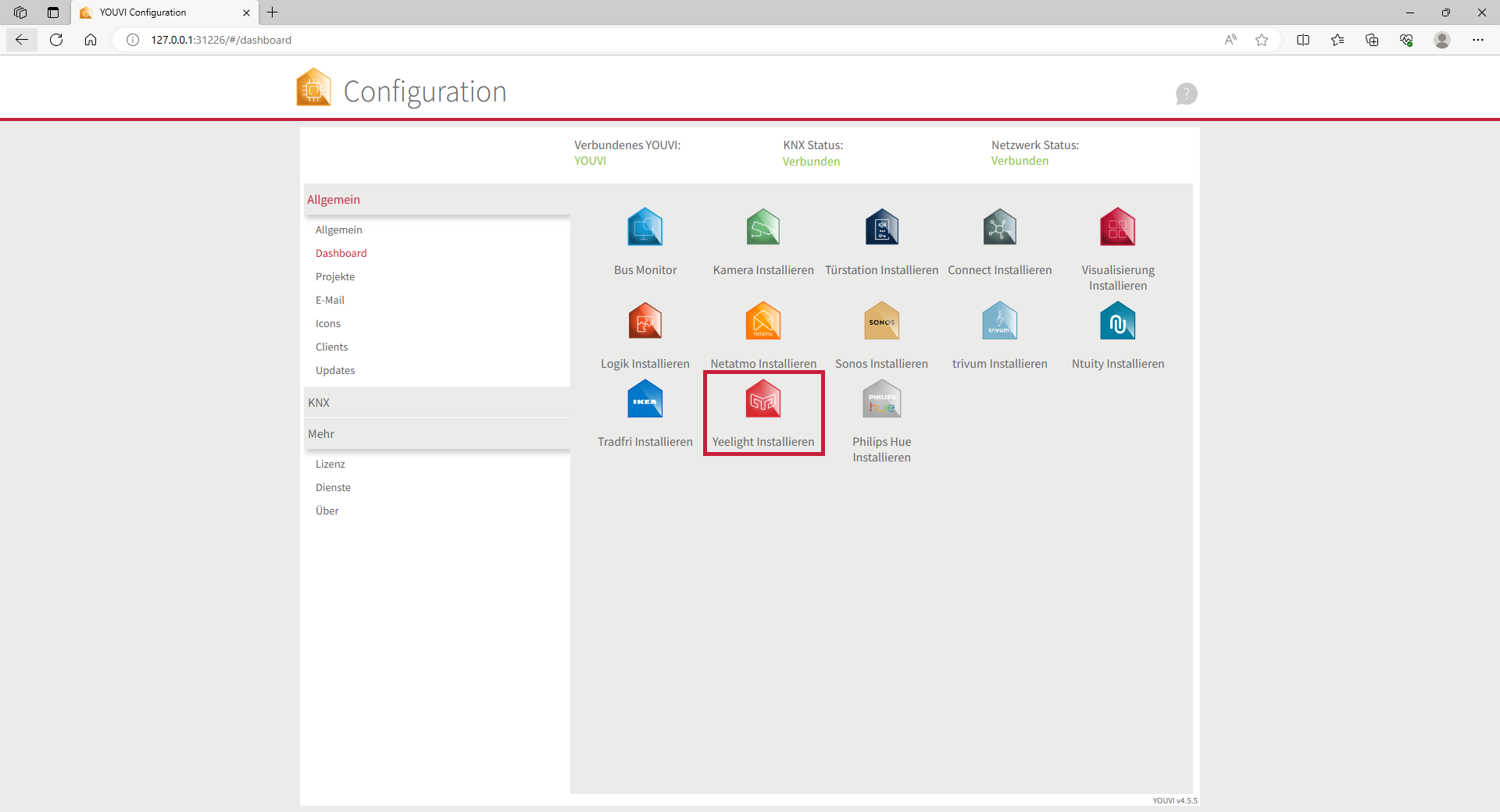Click the green YOUVI connected device name
This screenshot has height=812, width=1500.
tap(591, 161)
